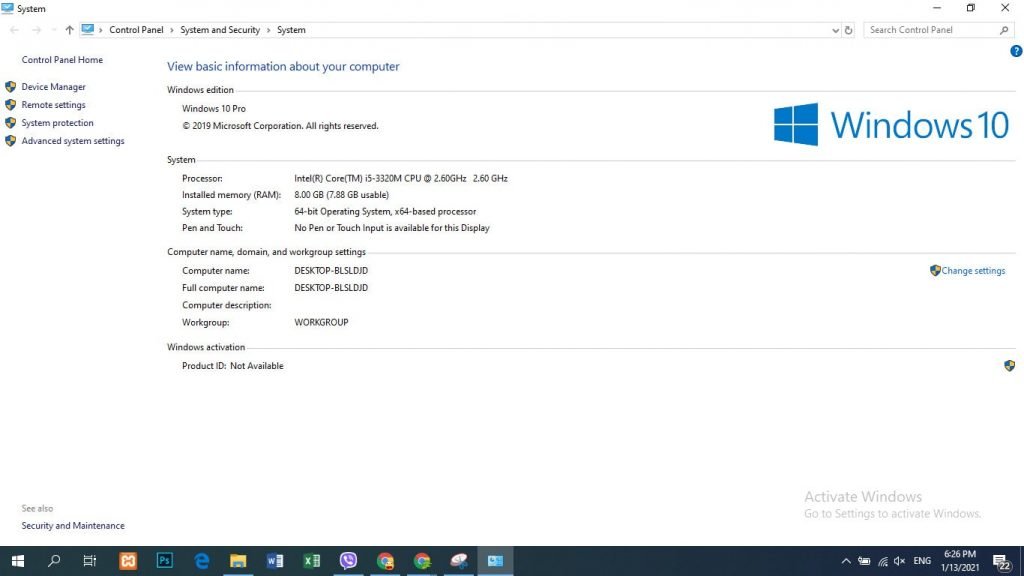The image size is (1024, 576).
Task: Expand the chevron before Control Panel breadcrumb
Action: tap(101, 30)
